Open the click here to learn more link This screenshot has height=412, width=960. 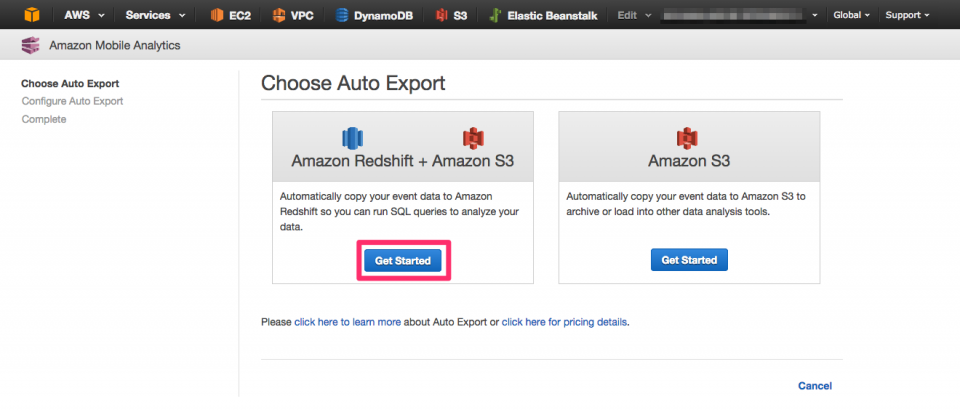[x=348, y=321]
